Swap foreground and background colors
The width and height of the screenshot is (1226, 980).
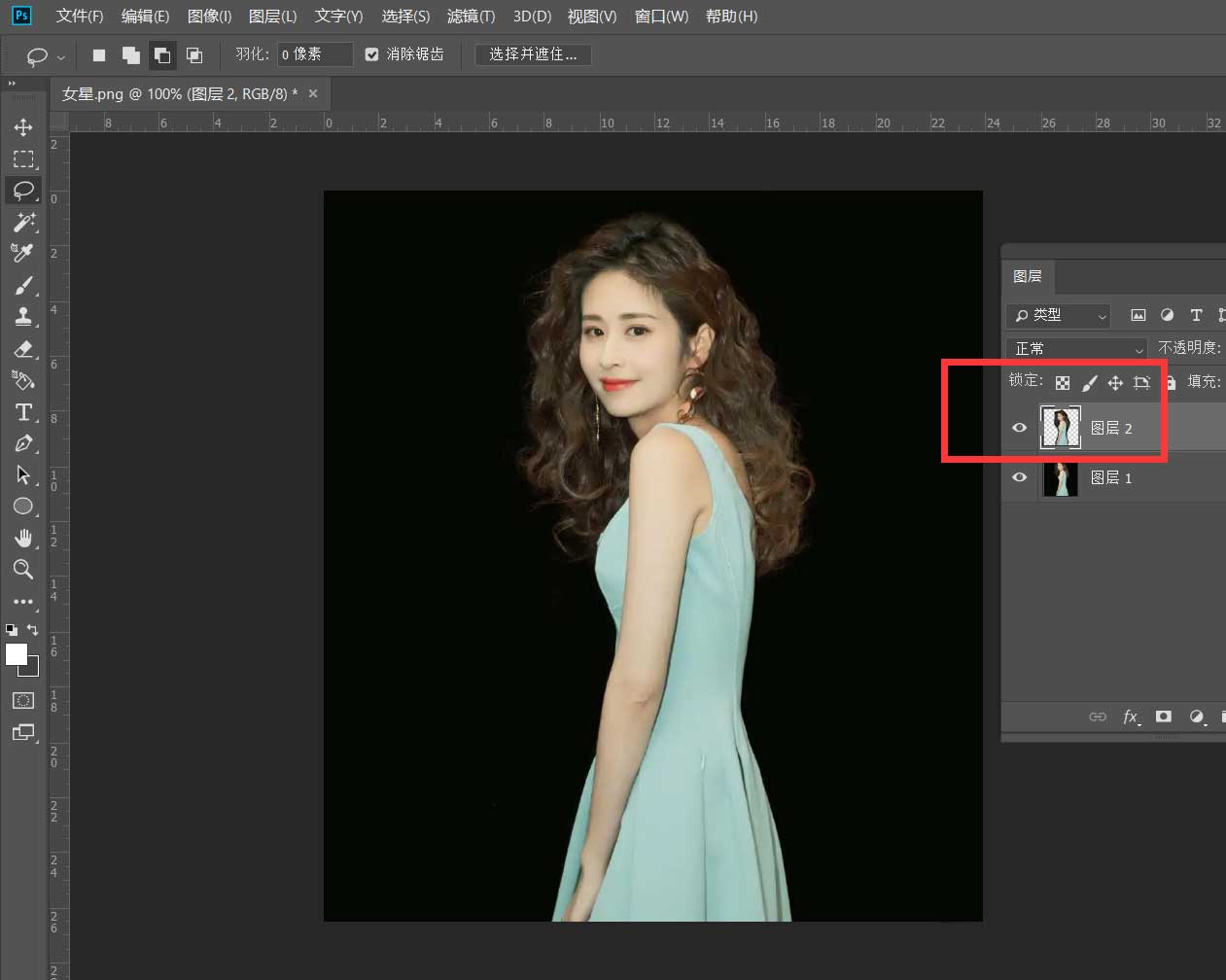(32, 629)
